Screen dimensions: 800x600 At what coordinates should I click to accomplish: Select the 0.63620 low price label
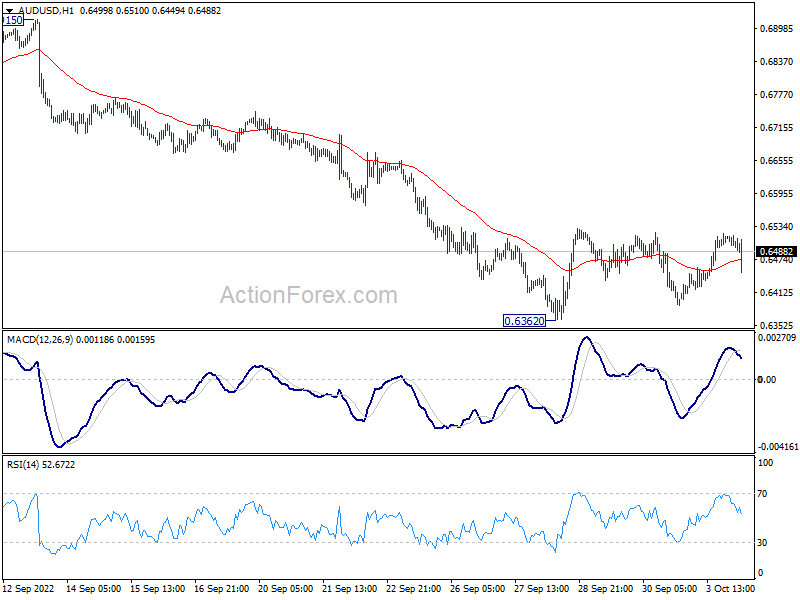524,321
